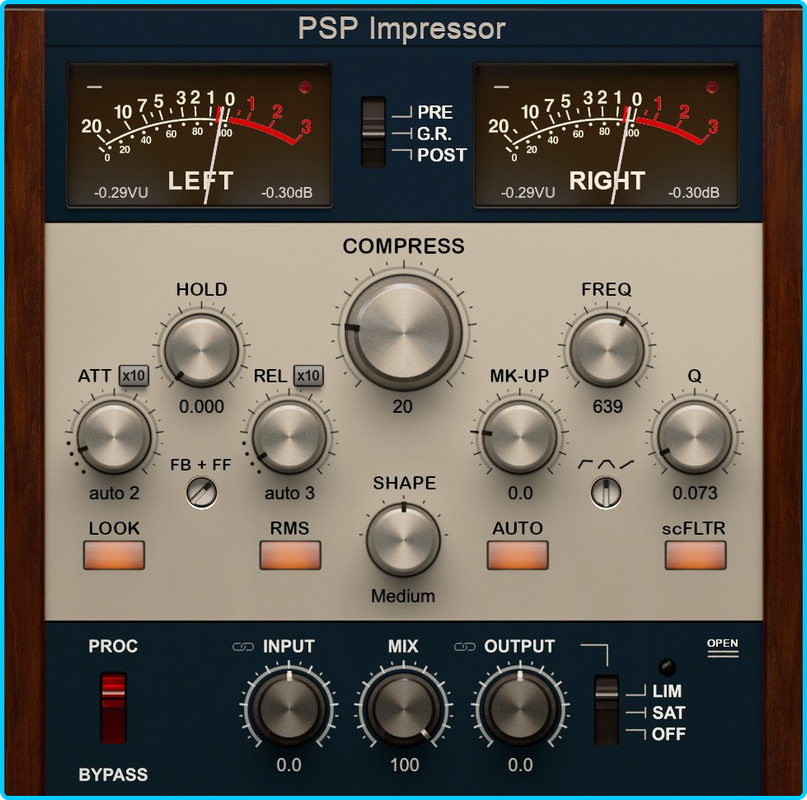Click the Q knob
807x800 pixels.
[x=694, y=437]
